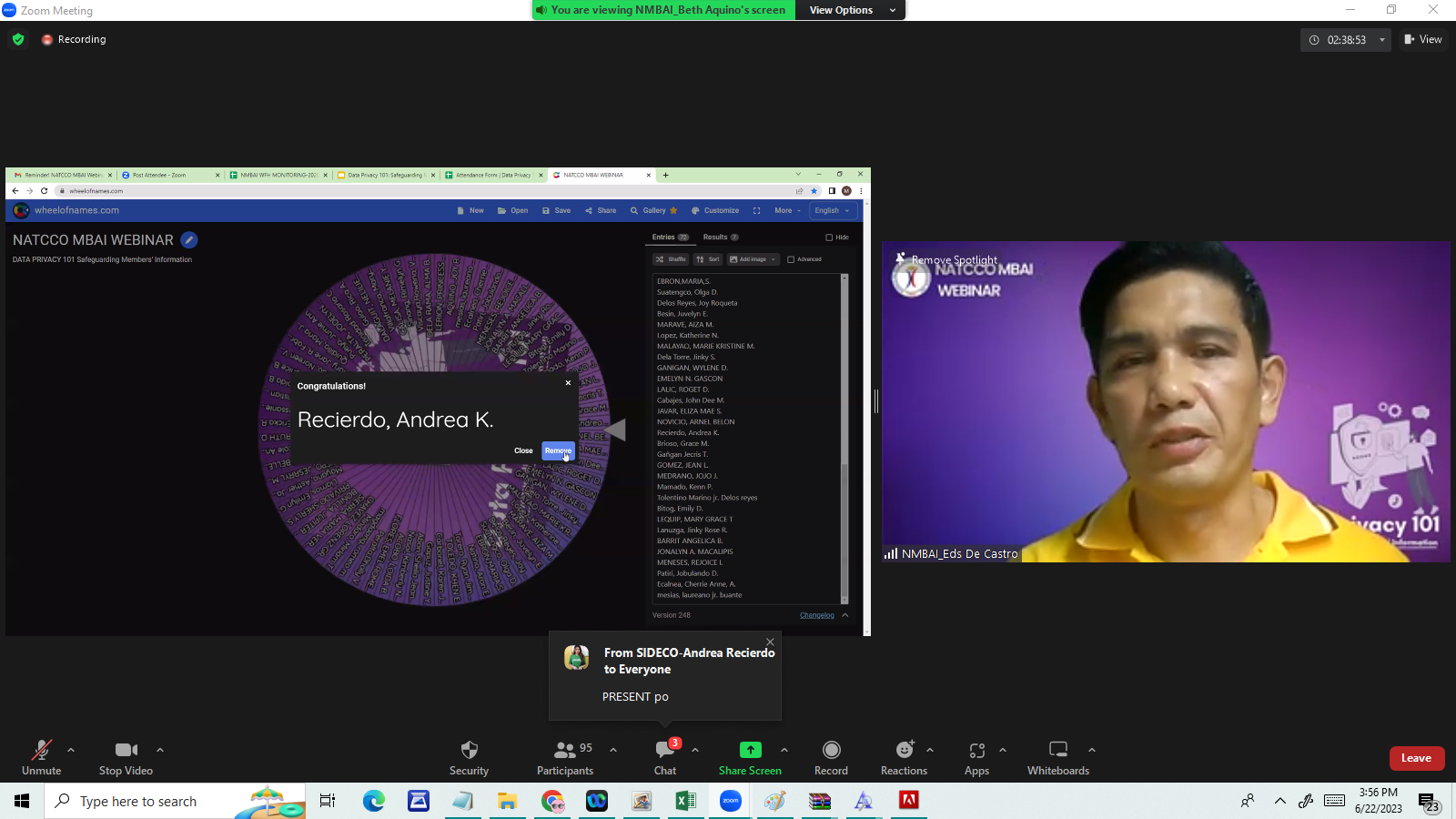
Task: Open the Security shield menu
Action: 469,757
